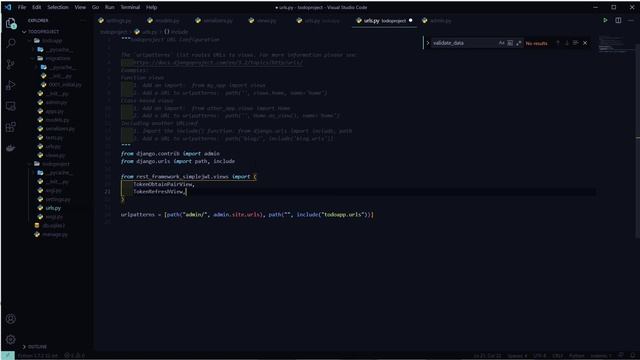This screenshot has width=640, height=360.
Task: Open the View menu
Action: click(x=80, y=7)
